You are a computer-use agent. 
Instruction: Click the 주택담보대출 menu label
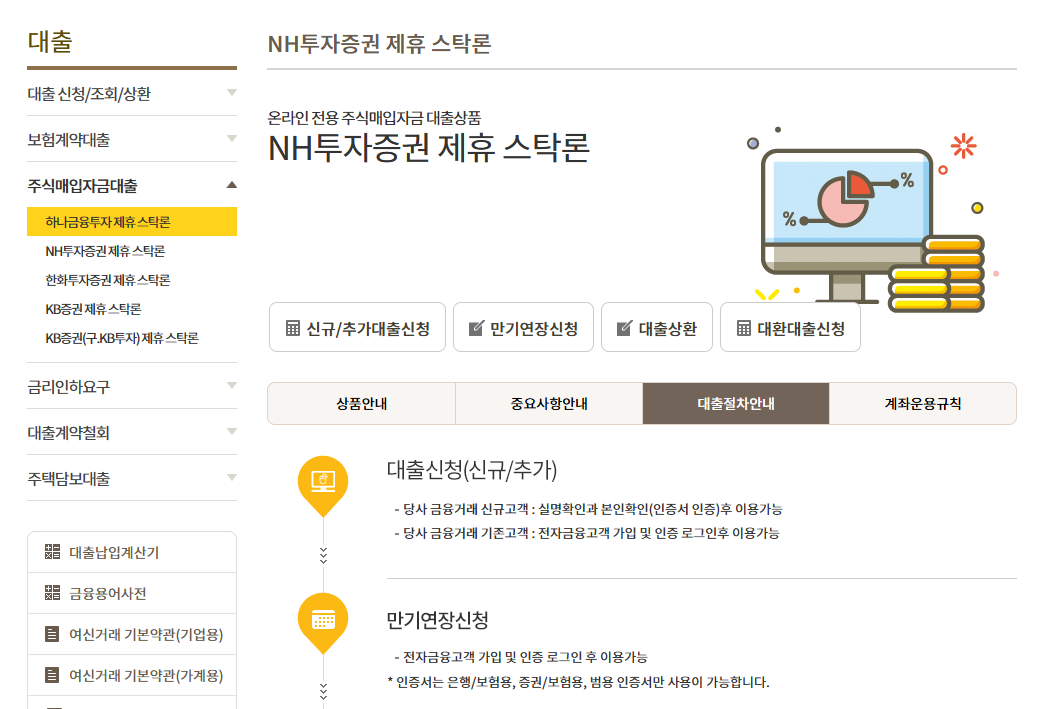click(68, 478)
